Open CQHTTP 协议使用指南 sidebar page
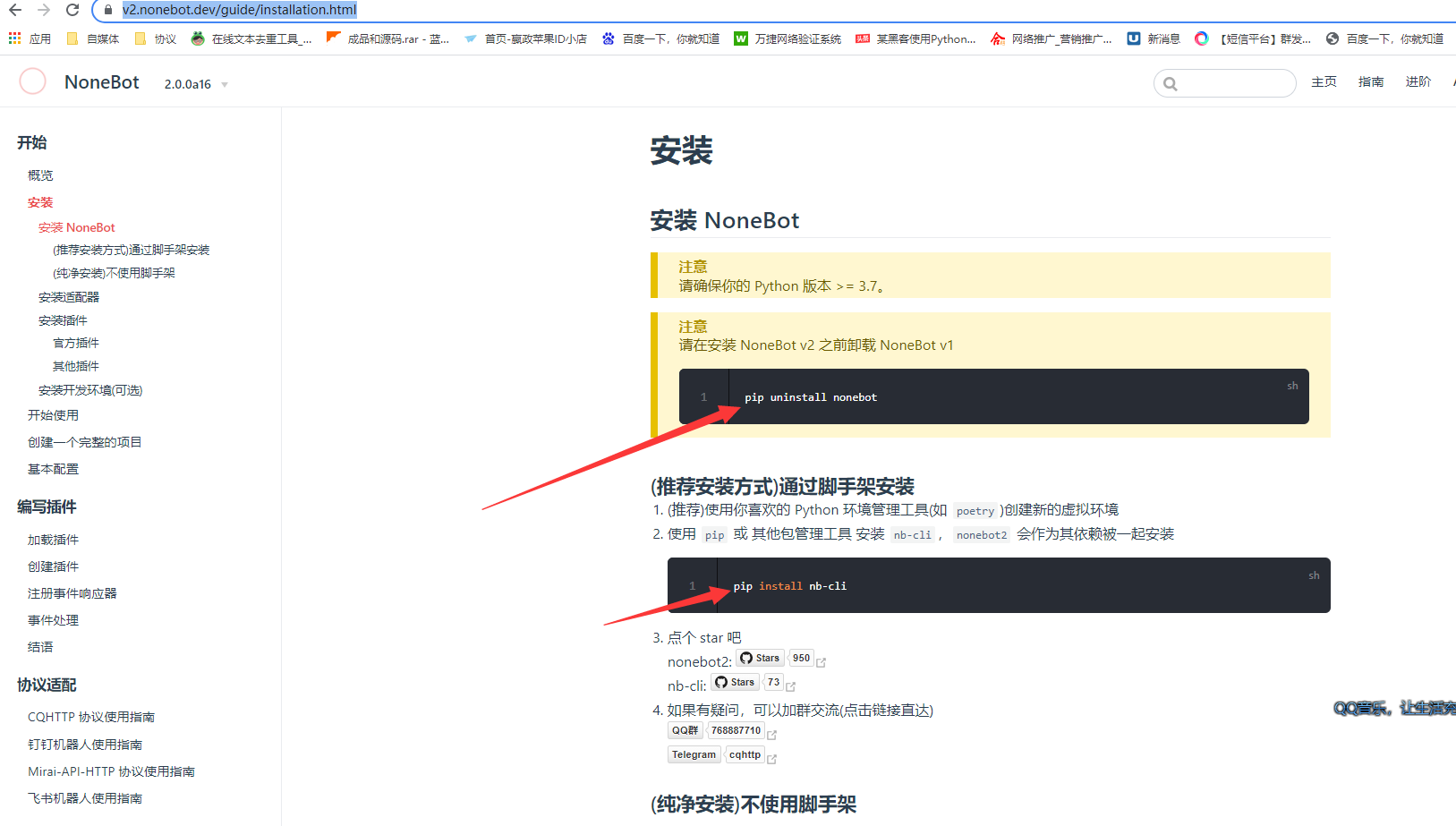The height and width of the screenshot is (826, 1456). pyautogui.click(x=91, y=717)
